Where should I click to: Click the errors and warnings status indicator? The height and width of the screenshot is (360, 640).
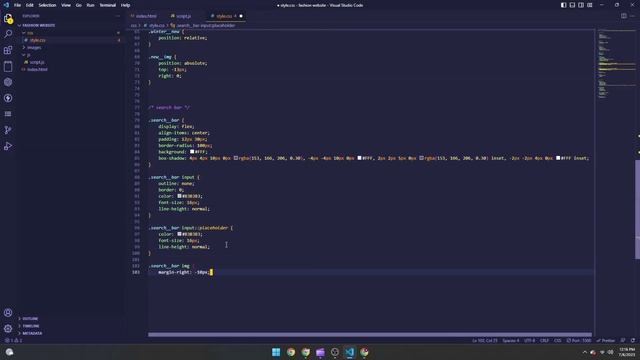pyautogui.click(x=13, y=340)
